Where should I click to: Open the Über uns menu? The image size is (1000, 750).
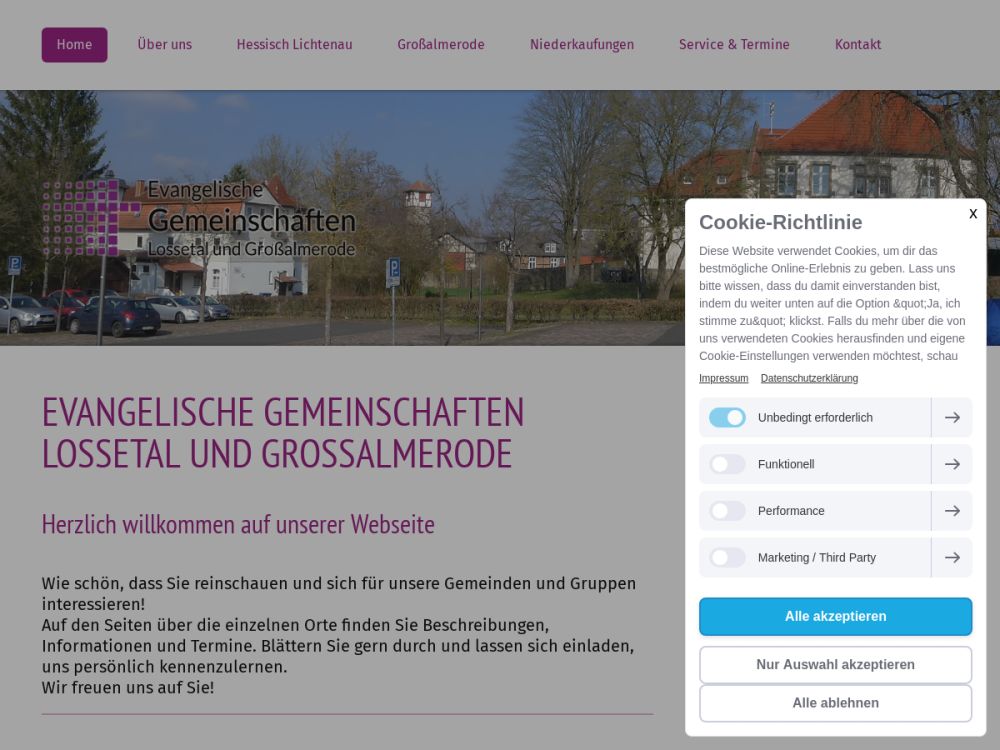click(164, 45)
